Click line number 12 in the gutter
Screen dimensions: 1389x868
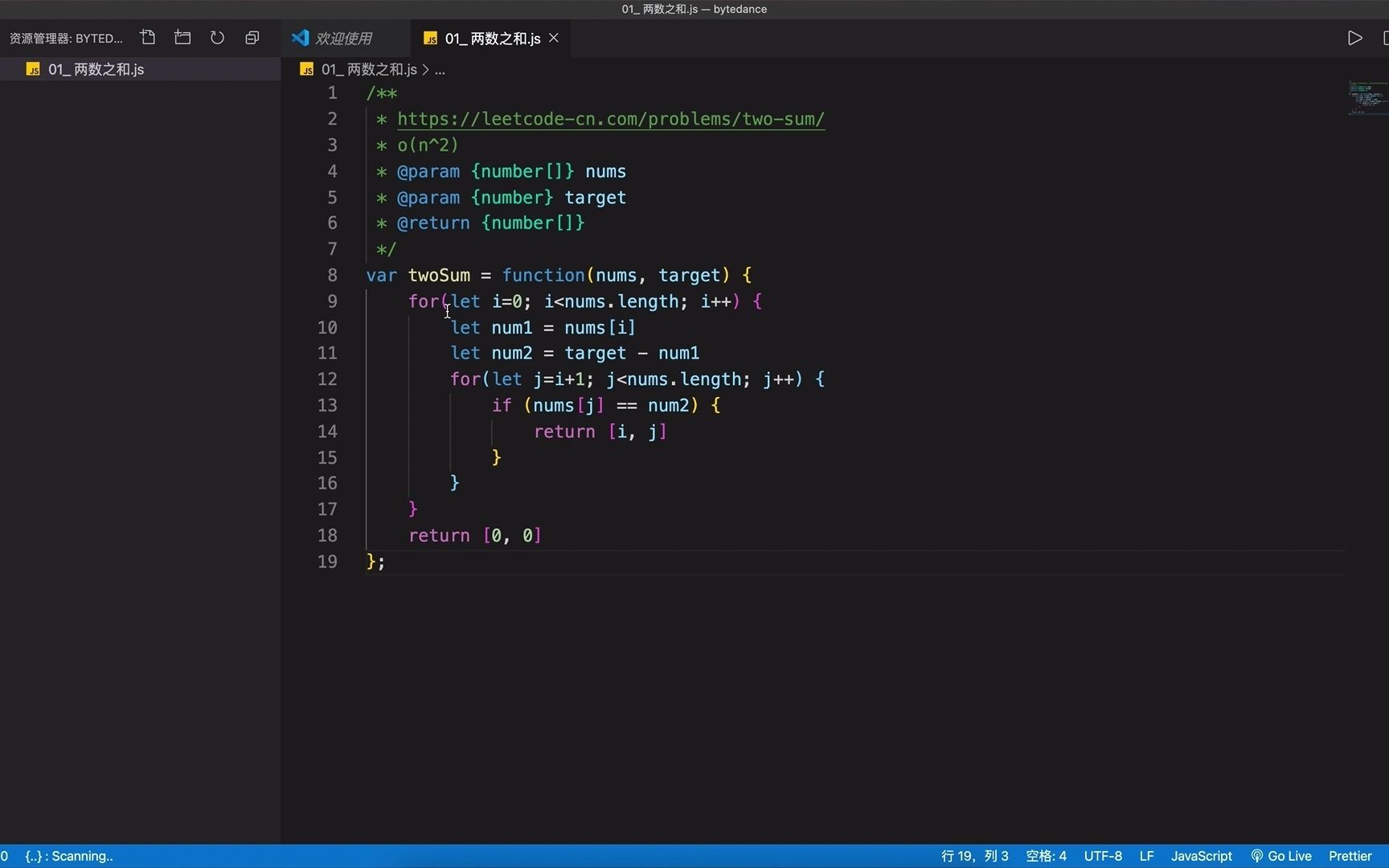tap(327, 379)
